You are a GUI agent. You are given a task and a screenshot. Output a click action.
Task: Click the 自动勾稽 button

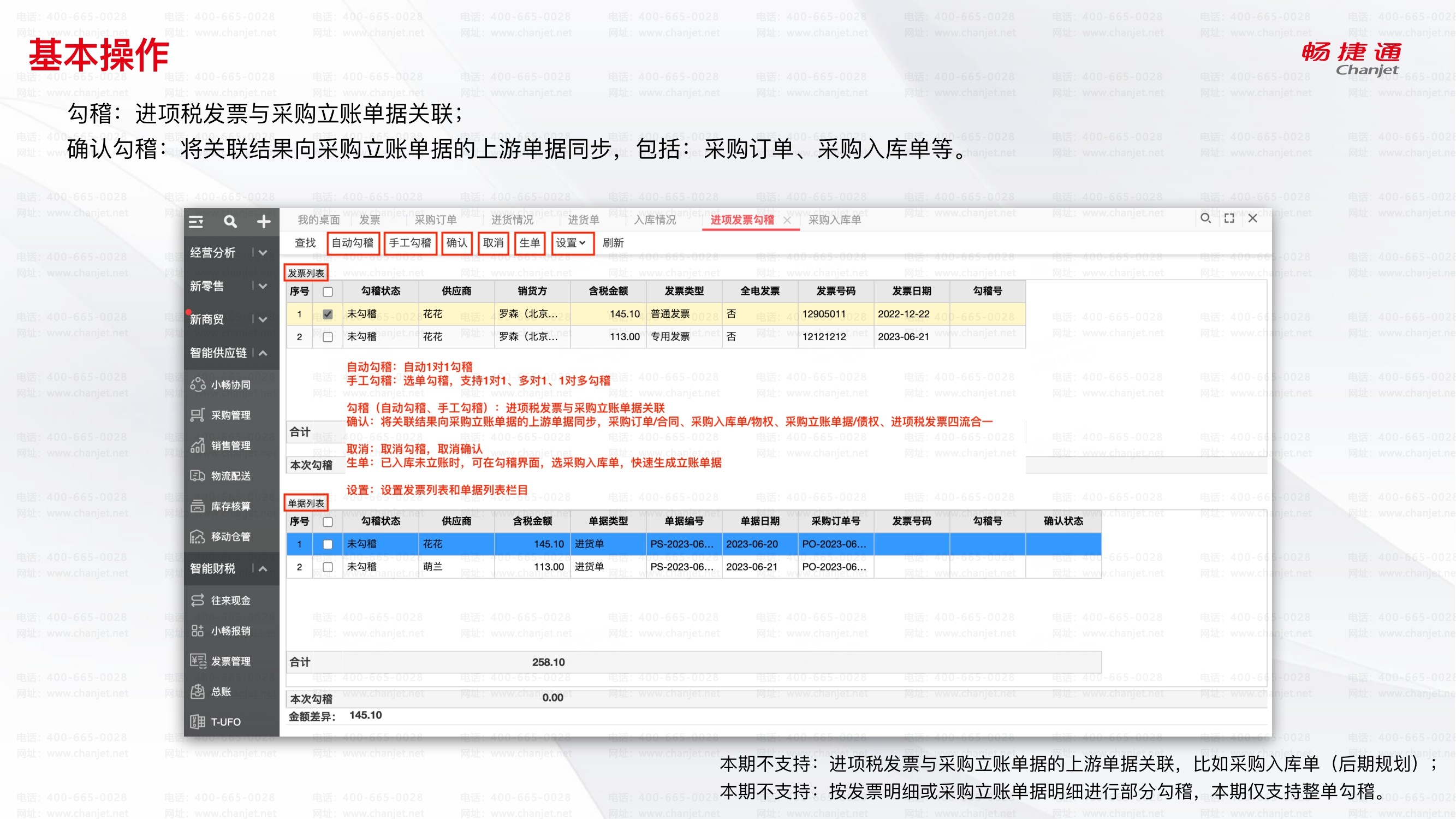point(353,243)
